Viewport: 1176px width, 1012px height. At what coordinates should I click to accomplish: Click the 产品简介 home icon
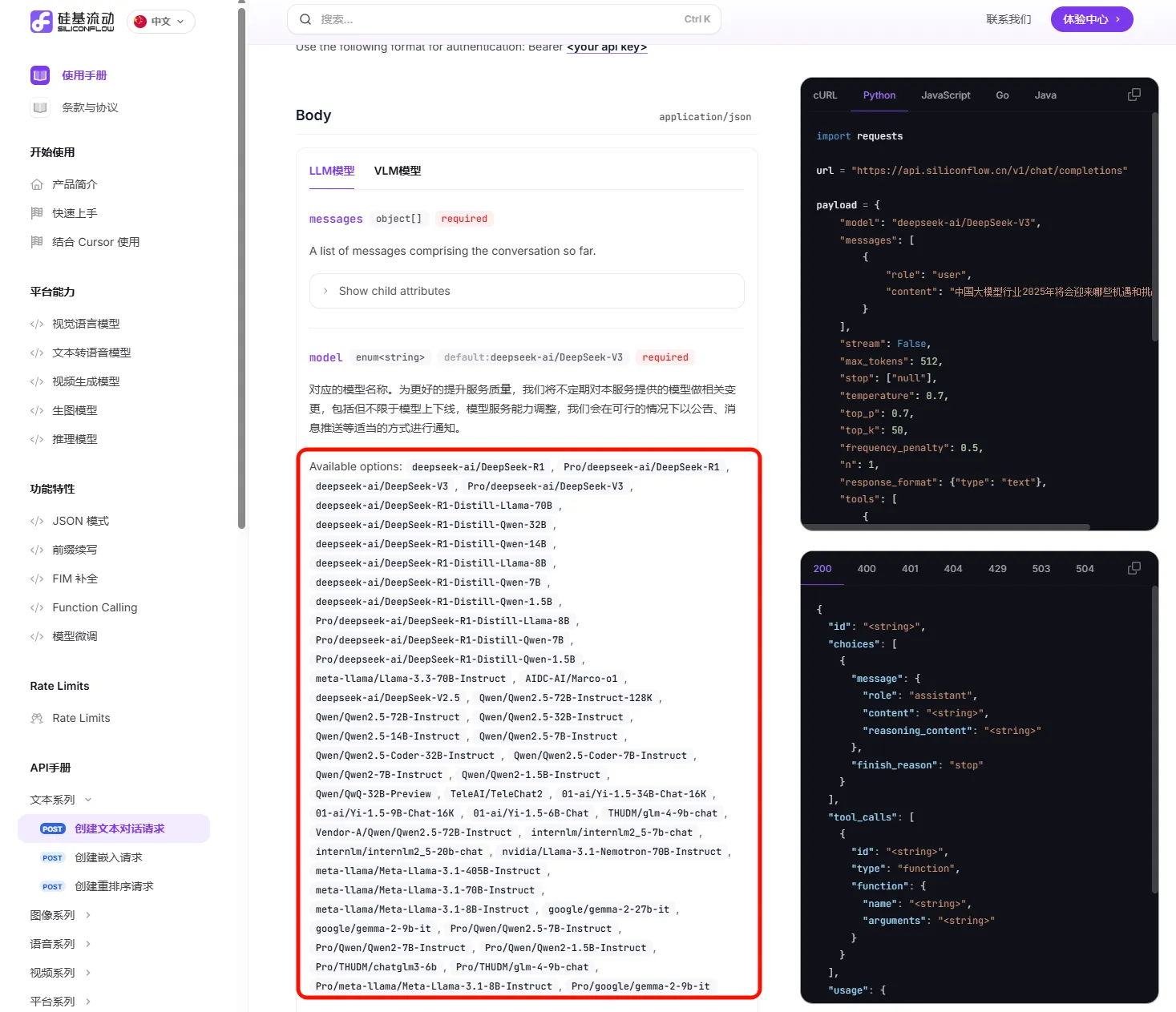pyautogui.click(x=37, y=184)
